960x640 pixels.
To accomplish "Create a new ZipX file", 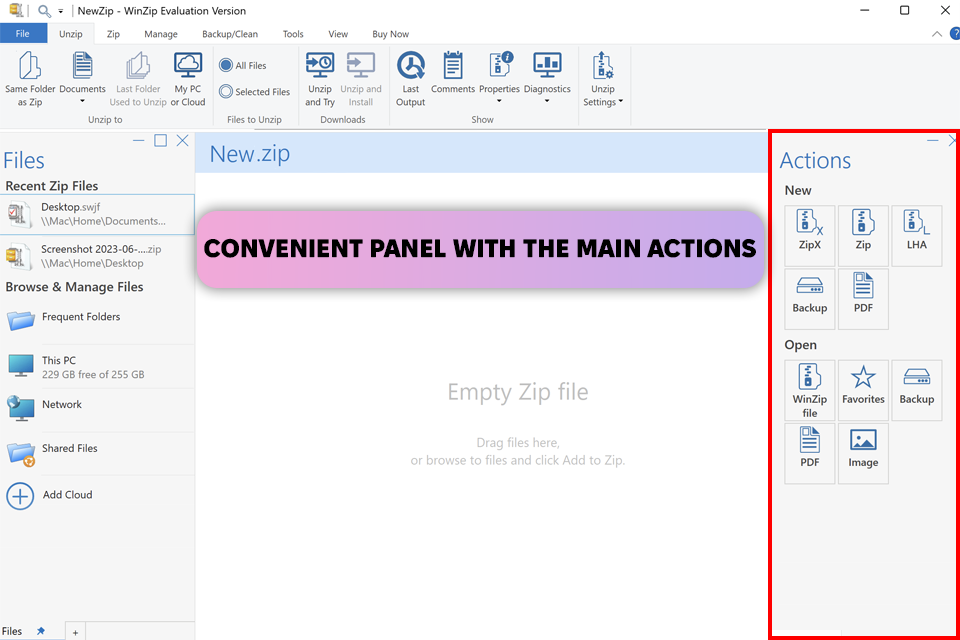I will (809, 236).
